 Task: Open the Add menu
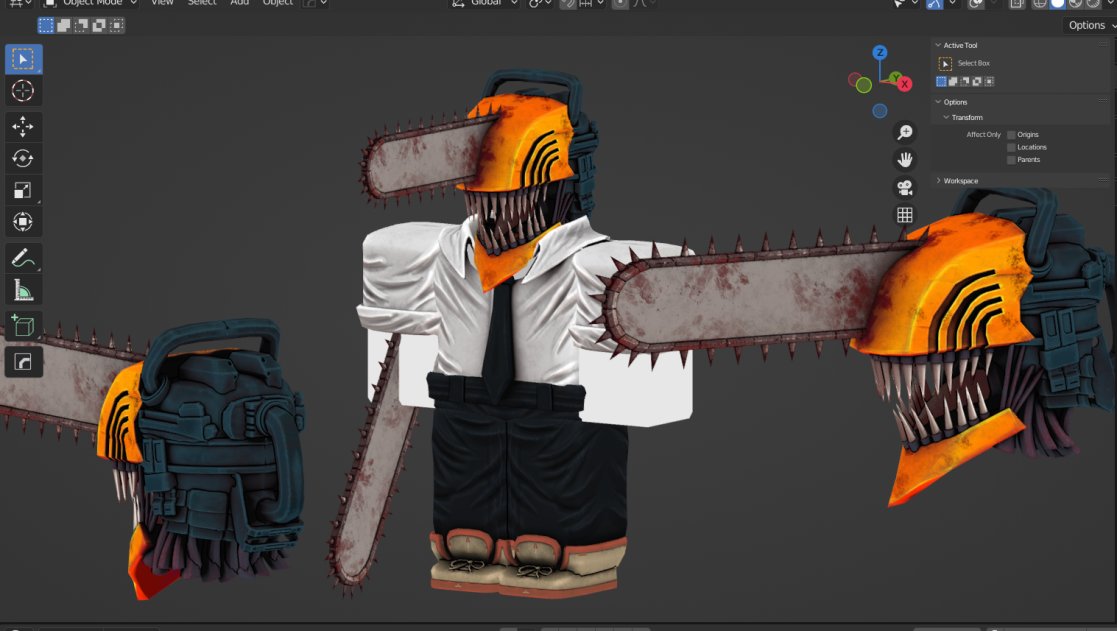click(240, 3)
